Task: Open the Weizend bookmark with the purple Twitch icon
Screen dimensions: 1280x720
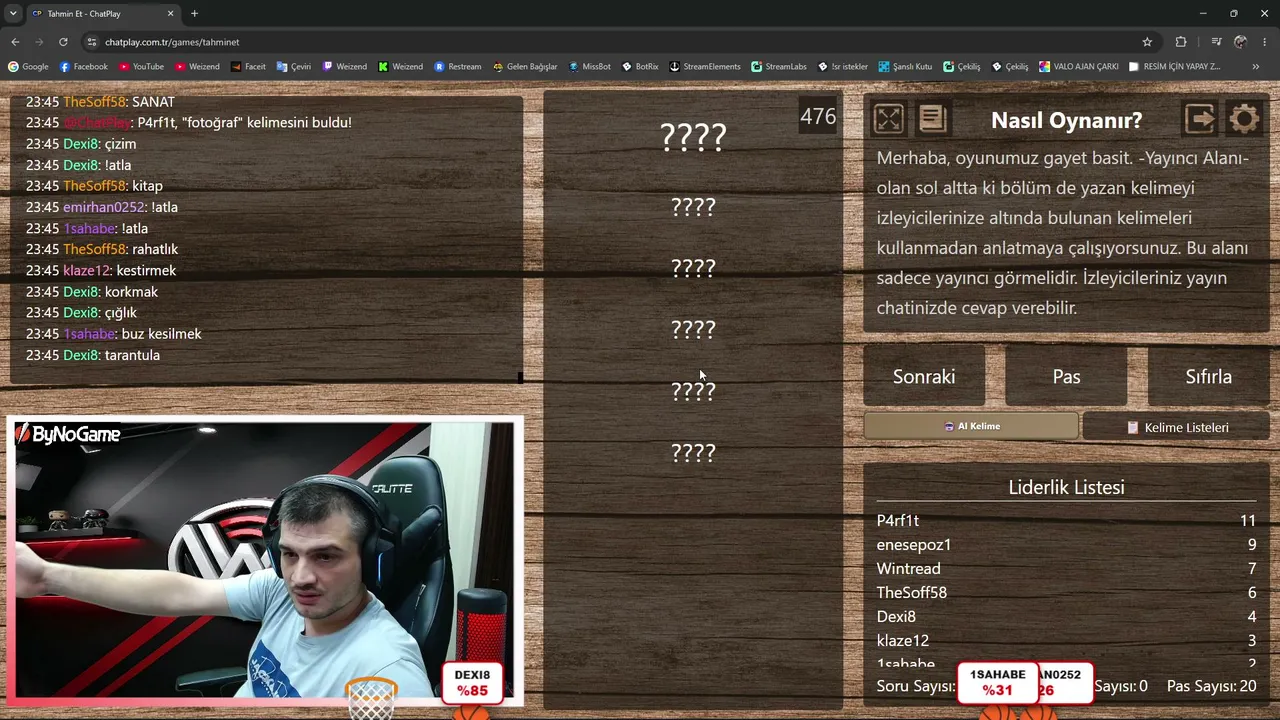Action: tap(345, 67)
